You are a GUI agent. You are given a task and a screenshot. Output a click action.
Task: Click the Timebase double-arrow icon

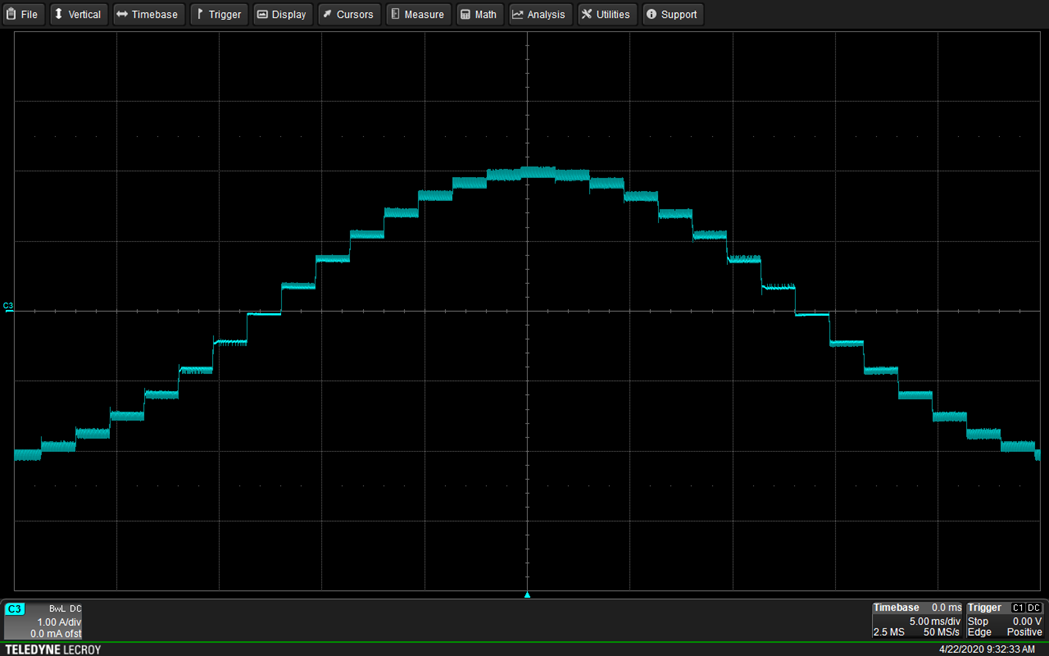(122, 15)
